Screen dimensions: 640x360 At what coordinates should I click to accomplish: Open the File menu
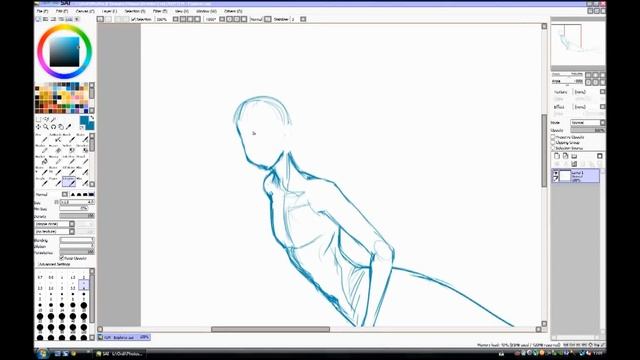[x=42, y=11]
